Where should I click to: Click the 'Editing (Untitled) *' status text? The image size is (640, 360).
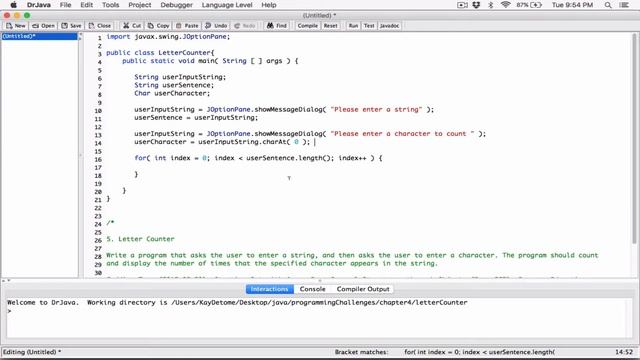tap(32, 352)
